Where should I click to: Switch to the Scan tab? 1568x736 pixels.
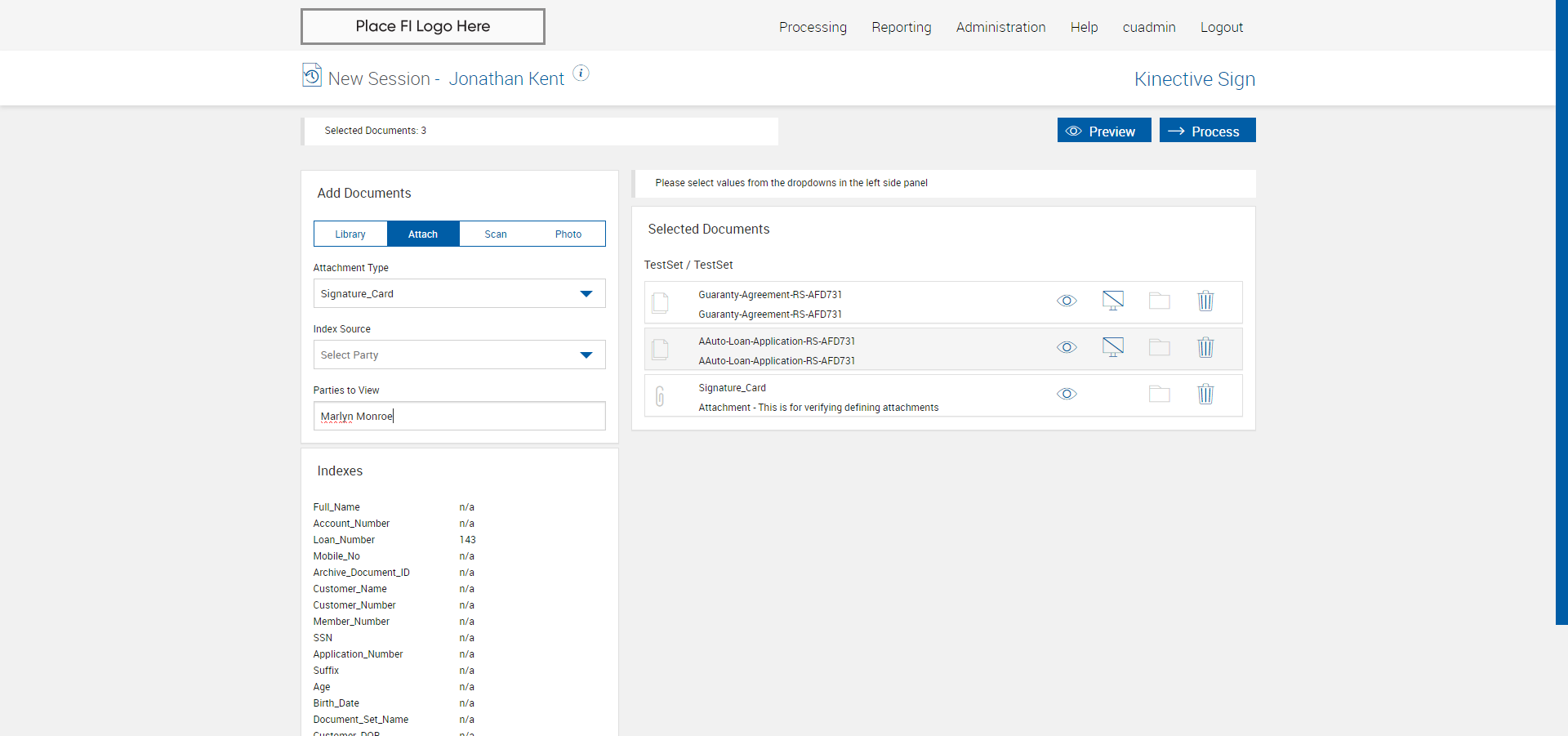[x=496, y=234]
